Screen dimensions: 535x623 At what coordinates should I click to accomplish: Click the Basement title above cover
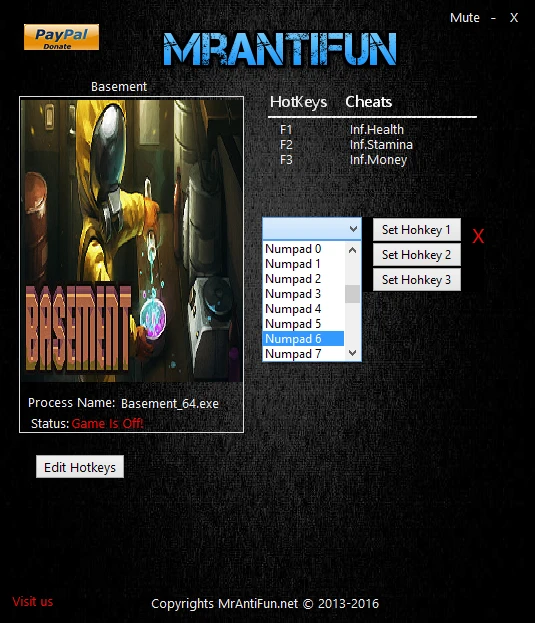point(119,86)
